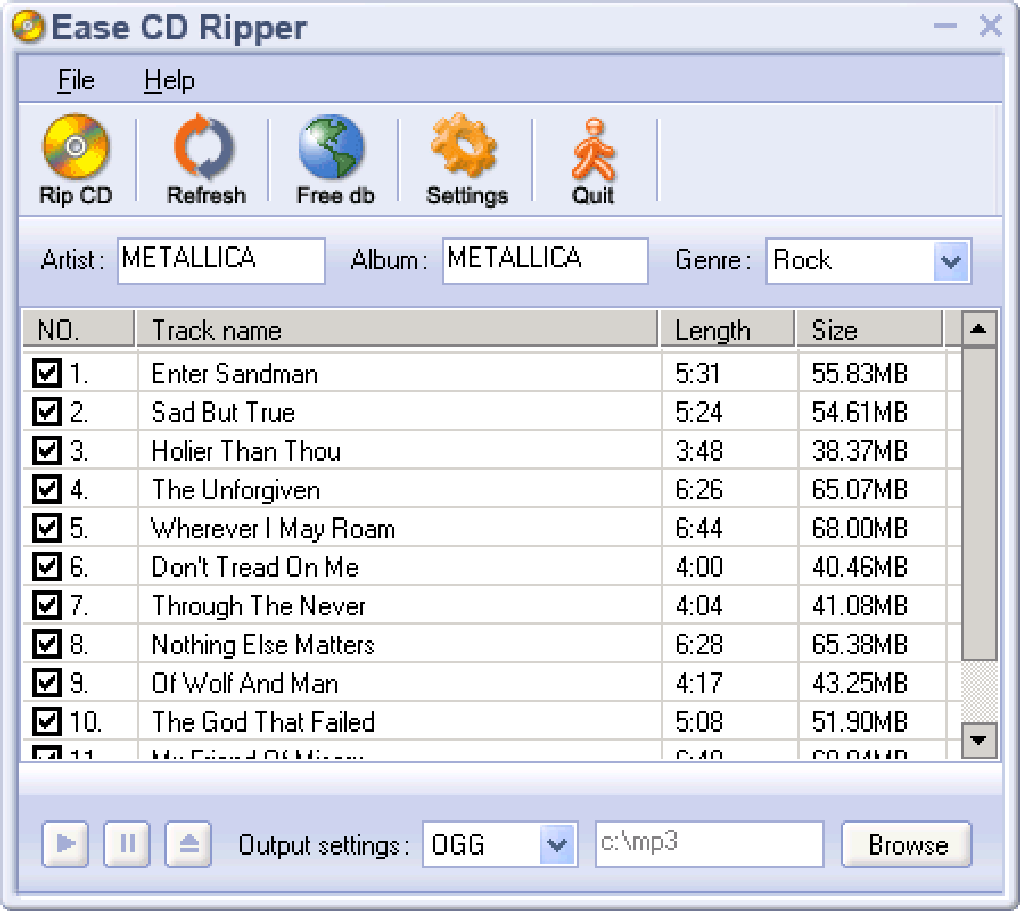Sort by Length column header
The height and width of the screenshot is (911, 1020).
(728, 329)
